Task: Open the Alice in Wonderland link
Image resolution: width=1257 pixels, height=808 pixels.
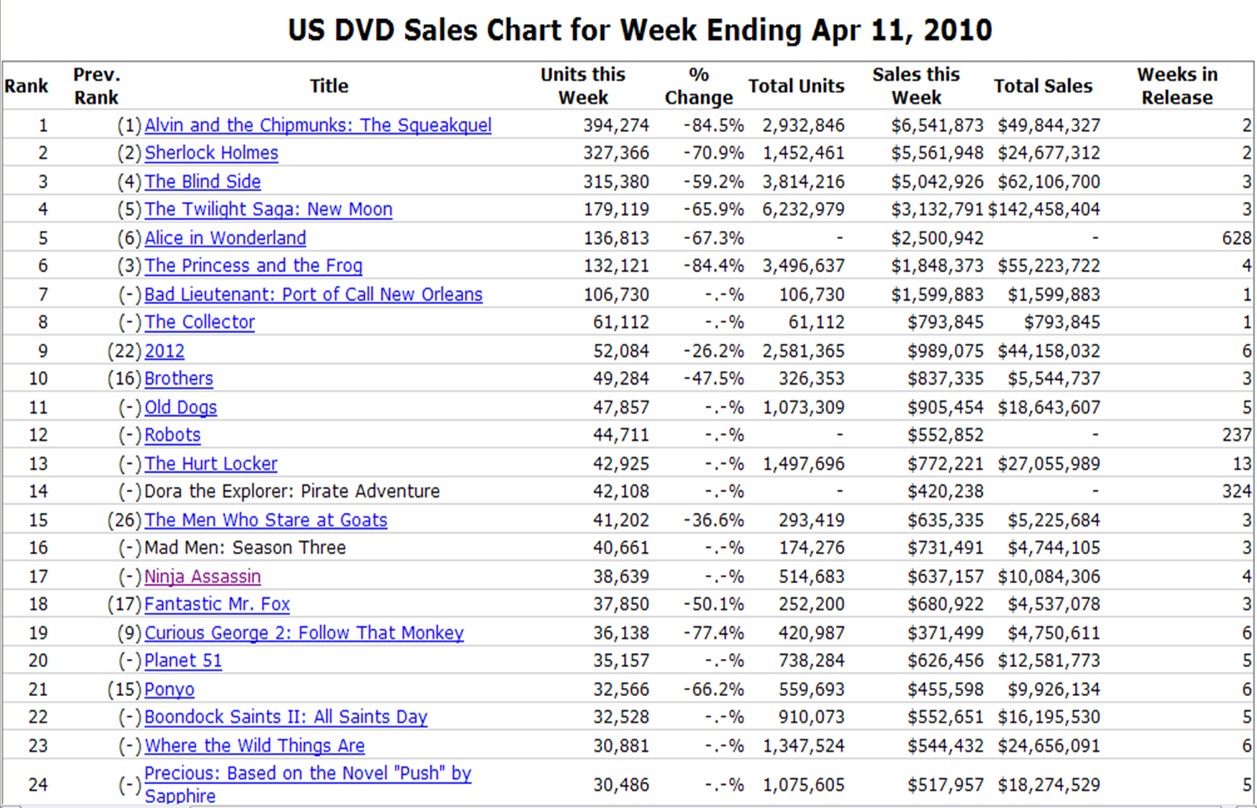Action: point(225,238)
